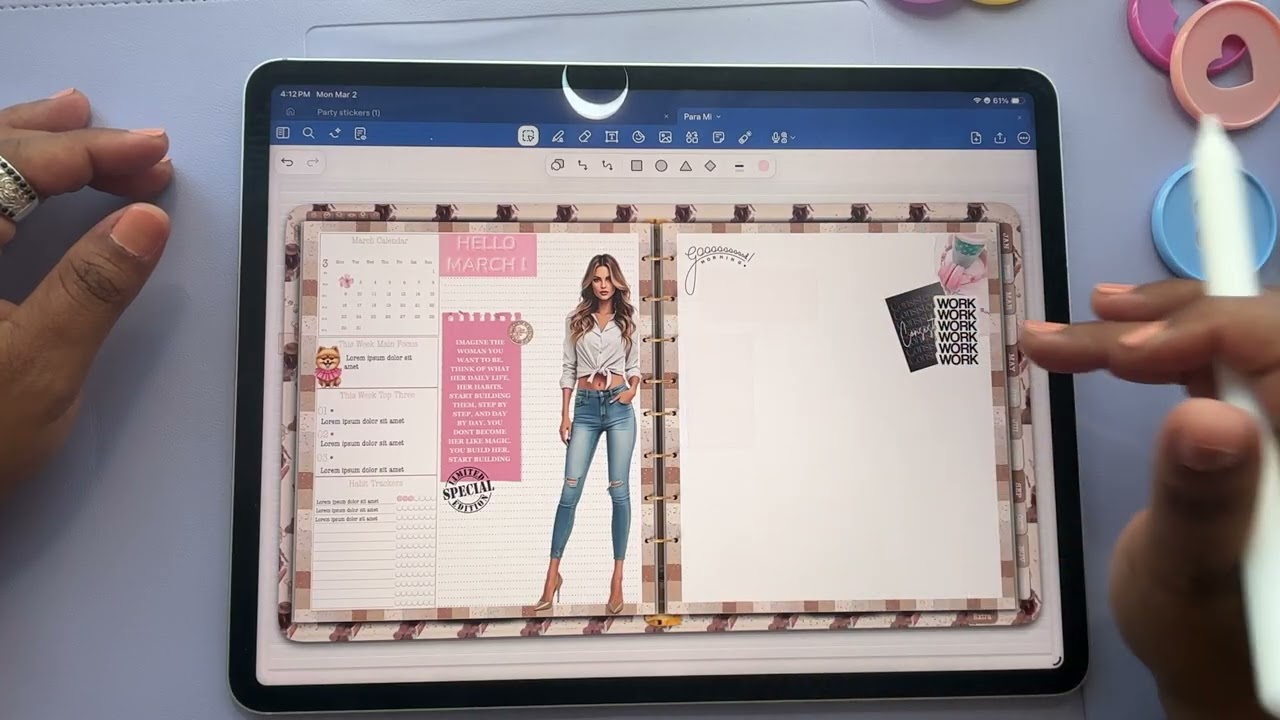Open the sidebar thumbnails panel icon
Image resolution: width=1280 pixels, height=720 pixels.
pos(283,133)
